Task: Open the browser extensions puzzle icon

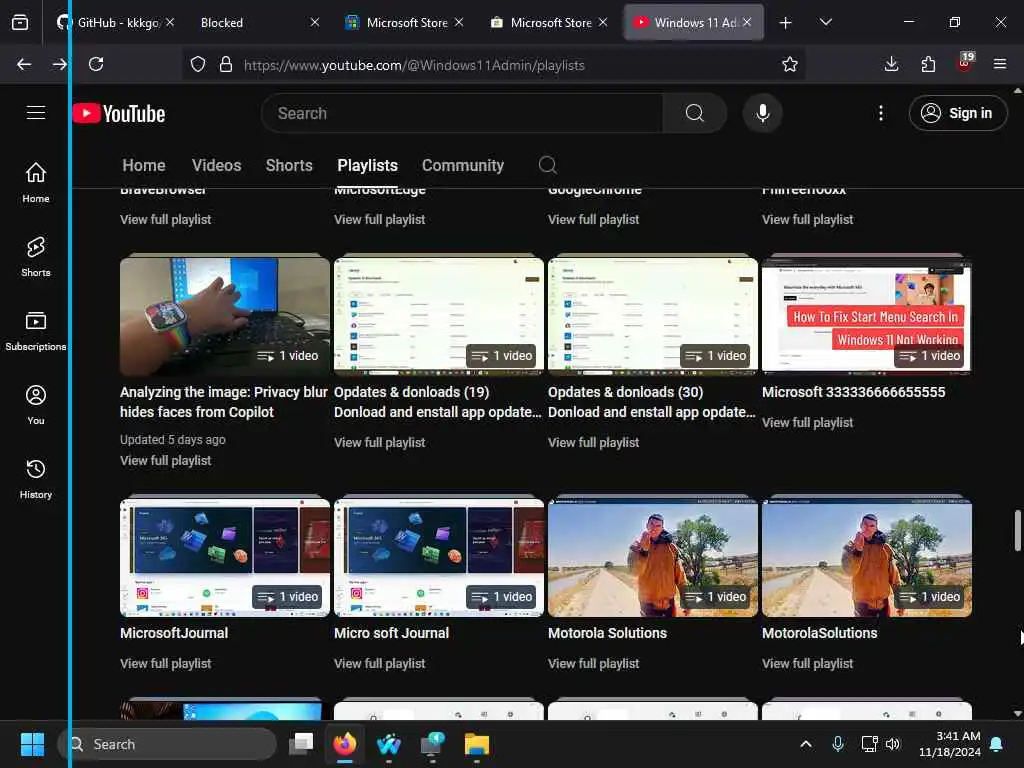Action: click(928, 64)
